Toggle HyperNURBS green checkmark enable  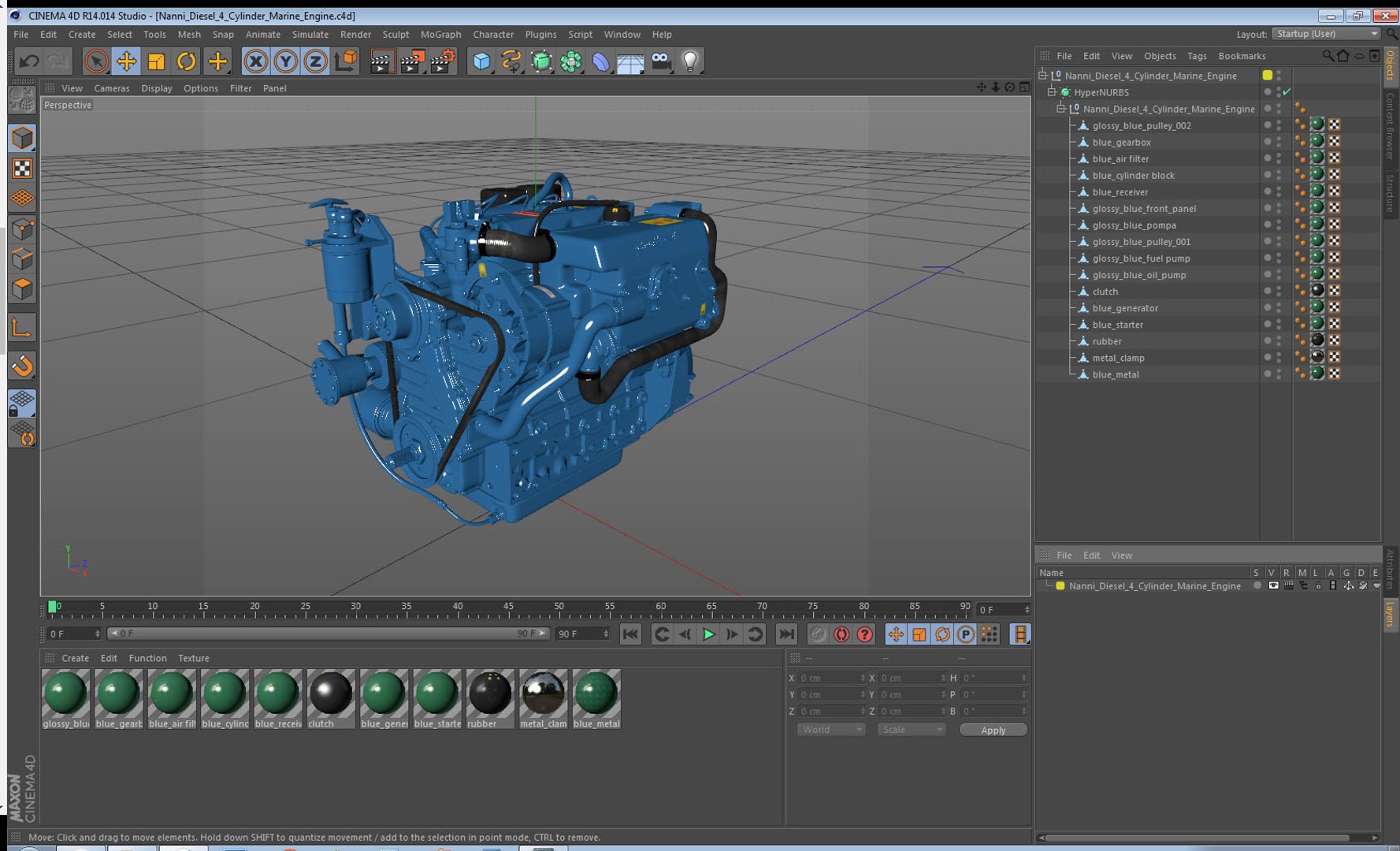coord(1287,92)
